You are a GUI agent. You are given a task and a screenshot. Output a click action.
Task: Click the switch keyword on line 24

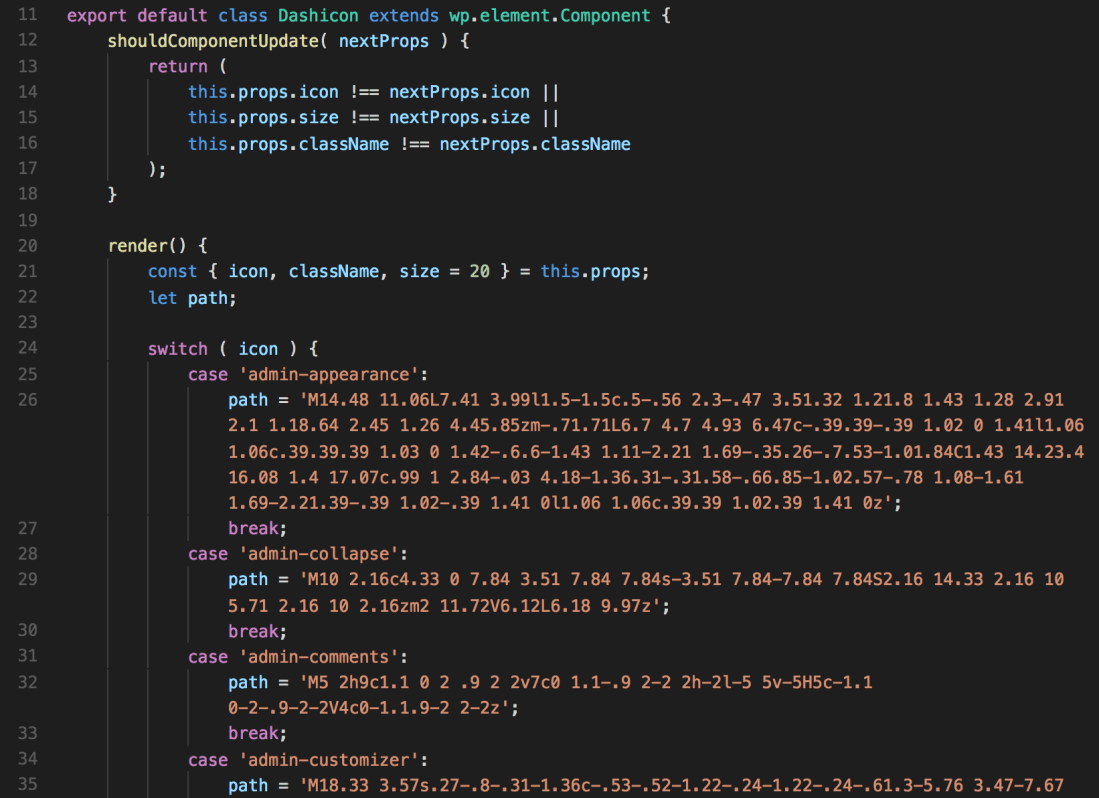(178, 348)
